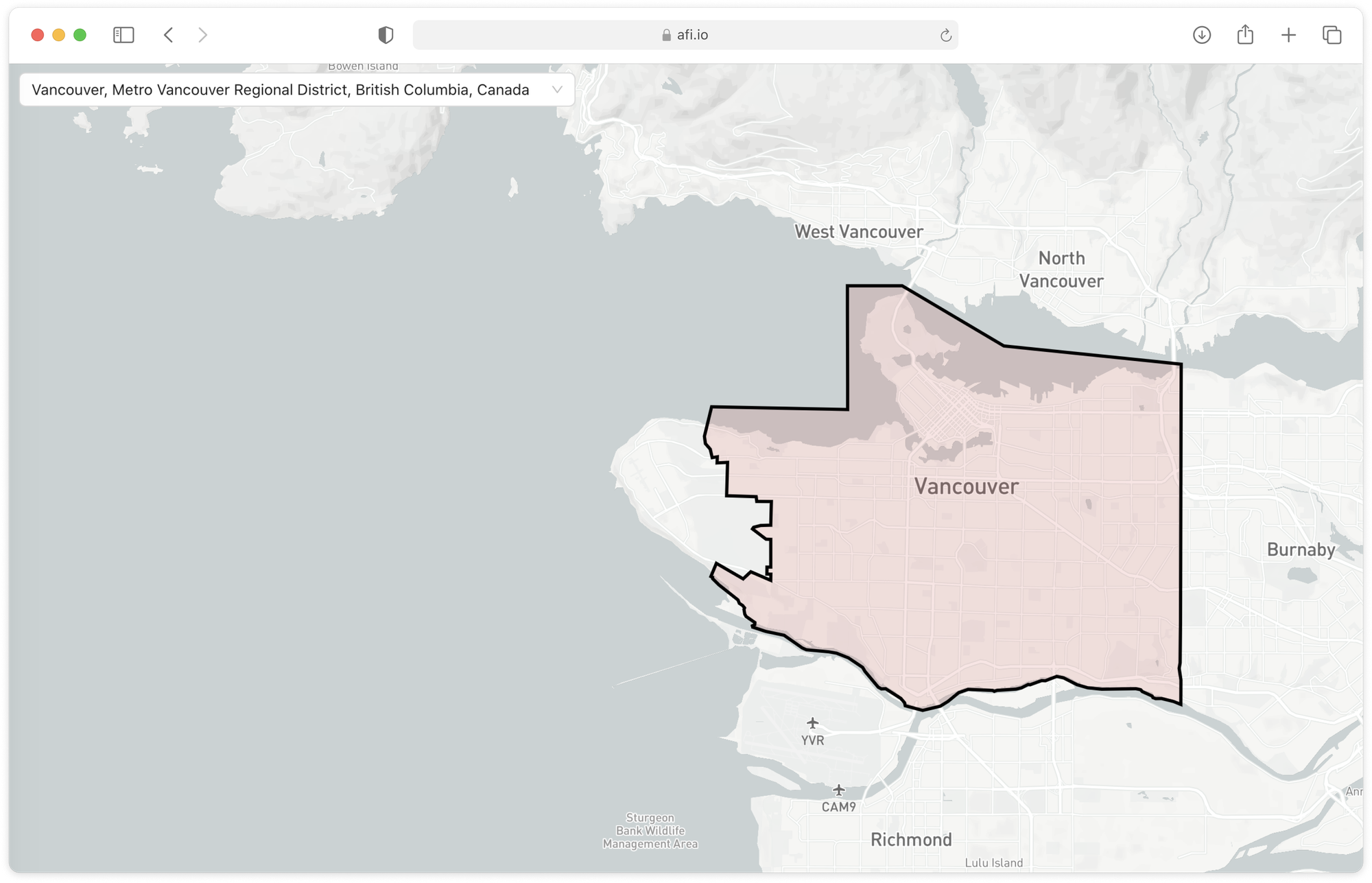Expand the Vancouver location dropdown chevron
The width and height of the screenshot is (1372, 883).
click(557, 90)
